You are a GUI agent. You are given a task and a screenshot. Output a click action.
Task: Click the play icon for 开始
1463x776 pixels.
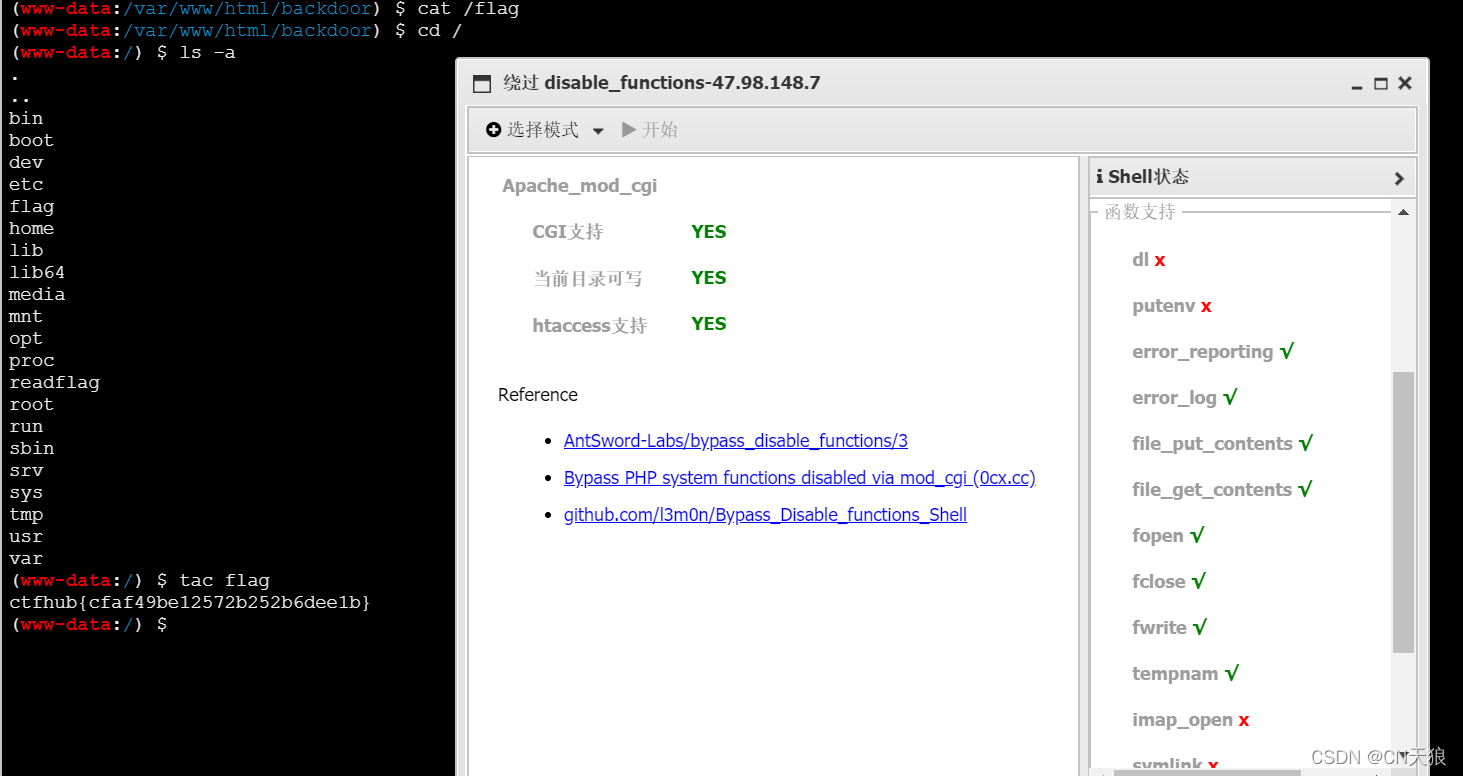pos(629,130)
